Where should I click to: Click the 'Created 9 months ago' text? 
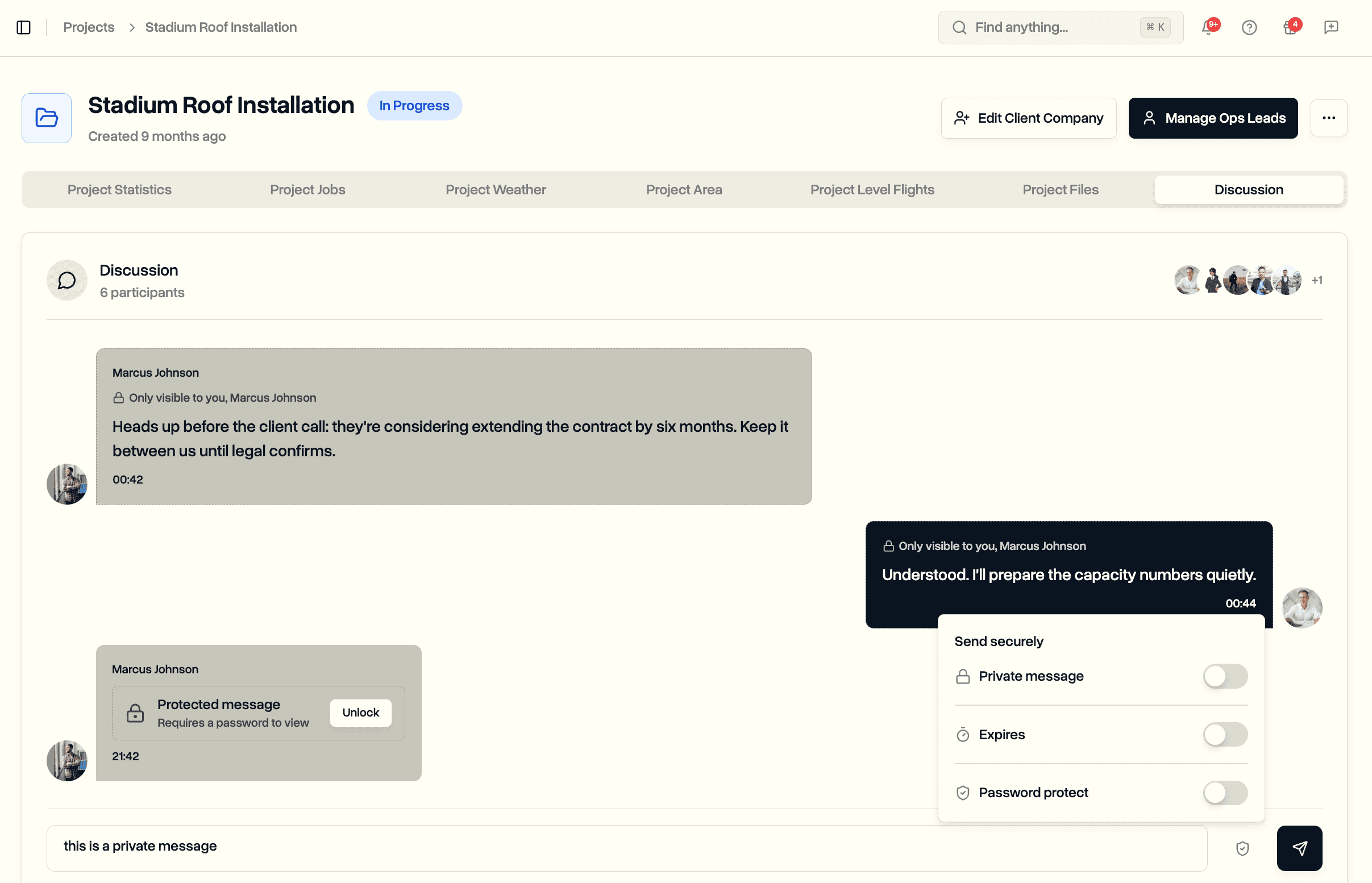pyautogui.click(x=156, y=136)
